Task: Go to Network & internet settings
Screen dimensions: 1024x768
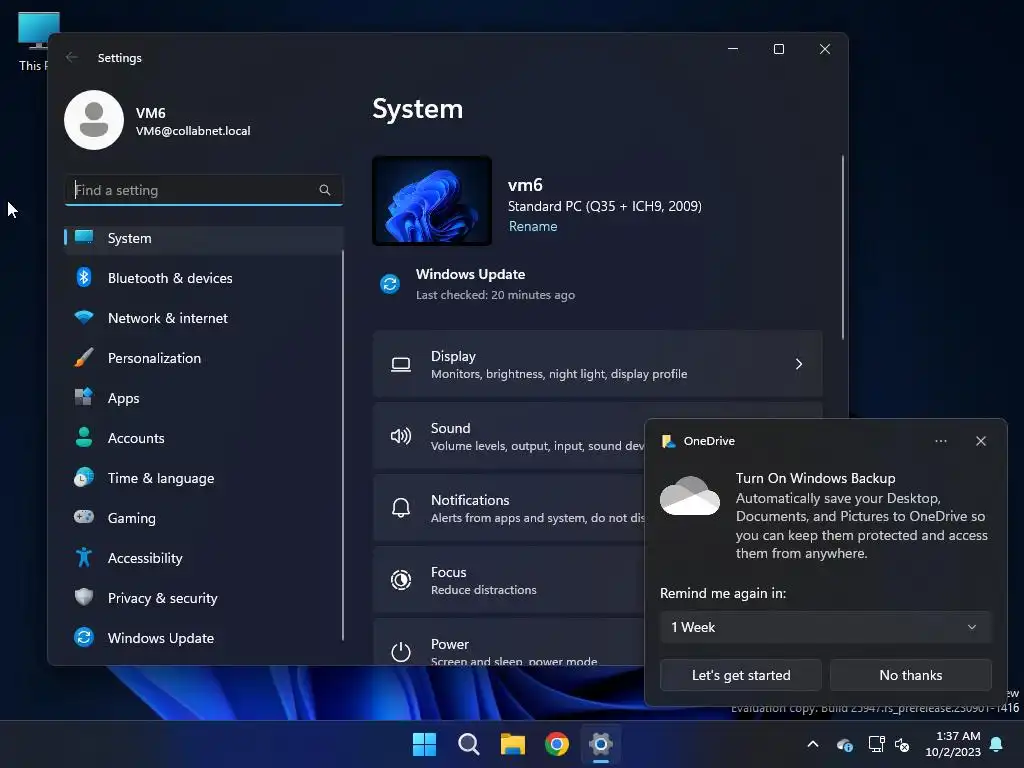Action: (x=204, y=318)
